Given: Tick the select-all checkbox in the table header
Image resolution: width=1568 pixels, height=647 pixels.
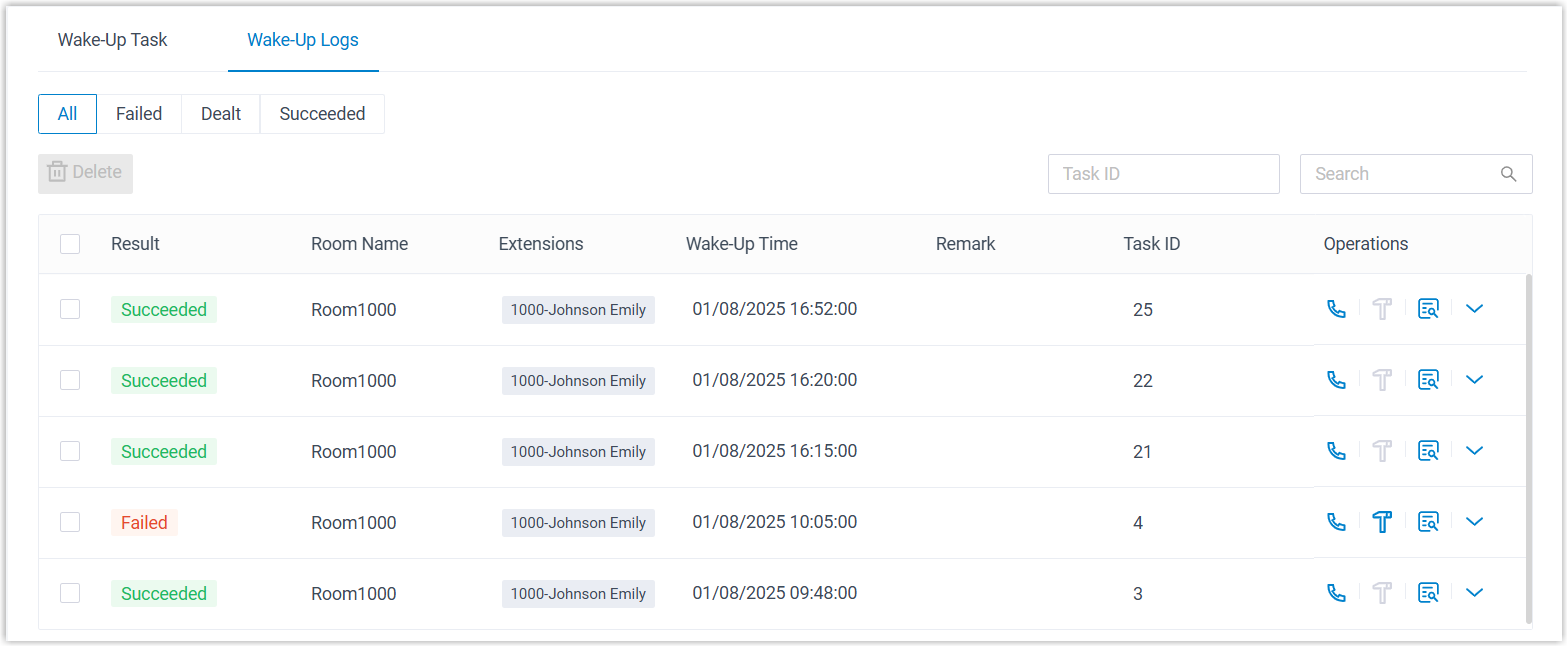Looking at the screenshot, I should click(70, 244).
